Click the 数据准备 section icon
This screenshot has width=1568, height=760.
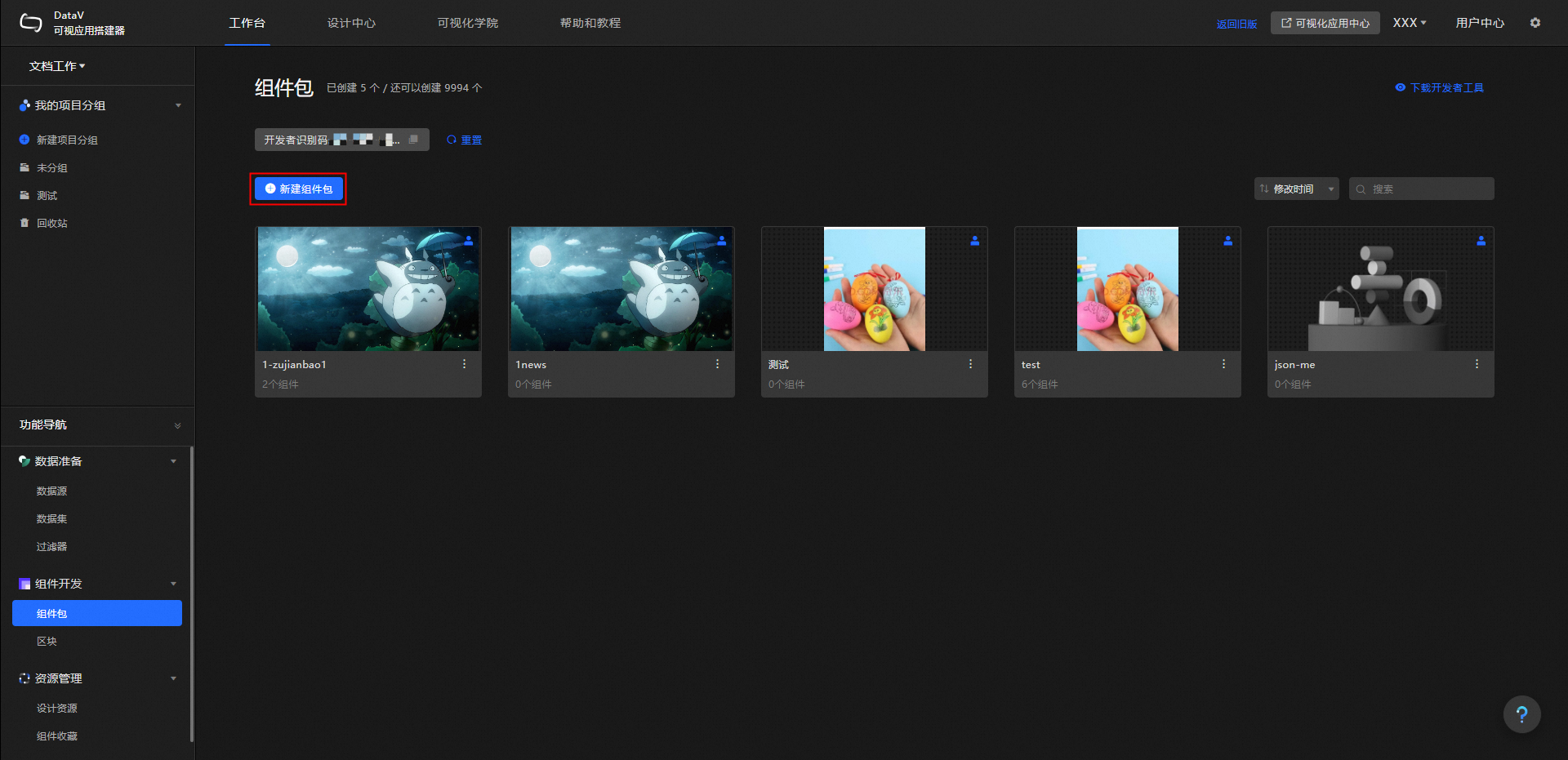(x=24, y=461)
